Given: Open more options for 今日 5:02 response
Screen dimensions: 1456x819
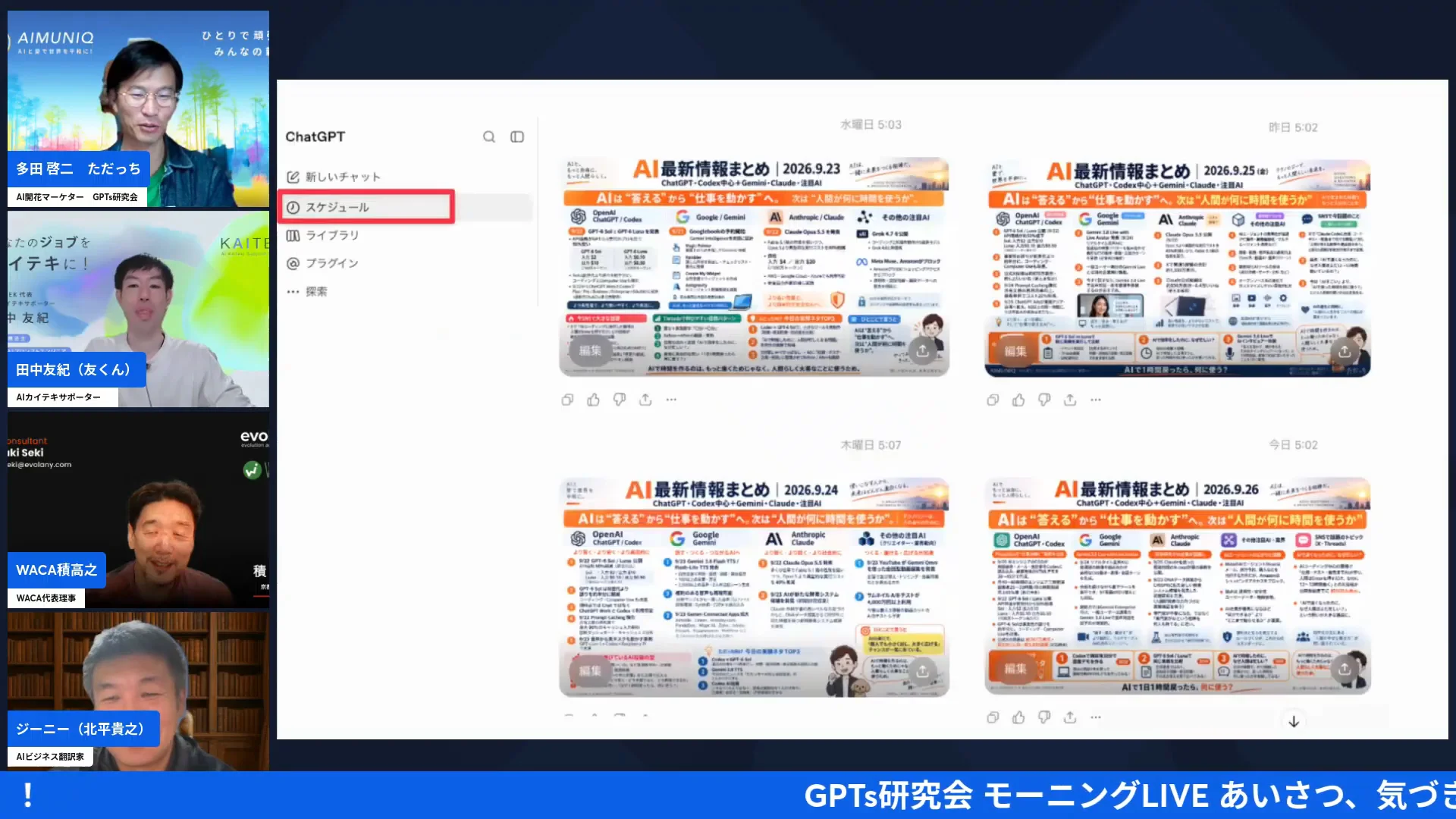Looking at the screenshot, I should tap(1096, 717).
